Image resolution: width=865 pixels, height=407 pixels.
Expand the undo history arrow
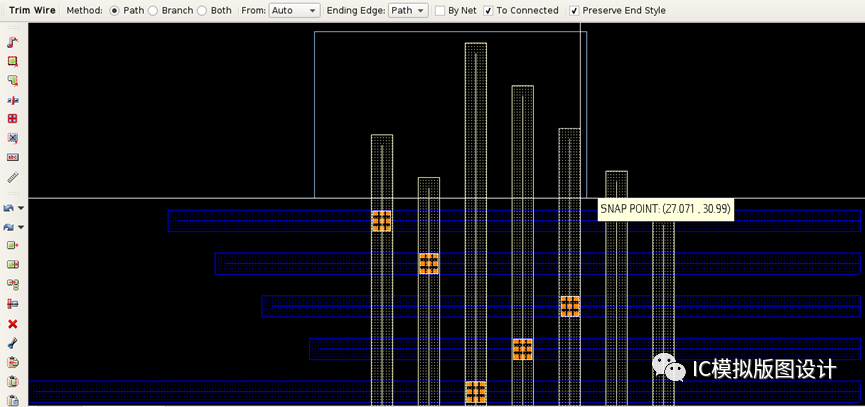(x=21, y=208)
